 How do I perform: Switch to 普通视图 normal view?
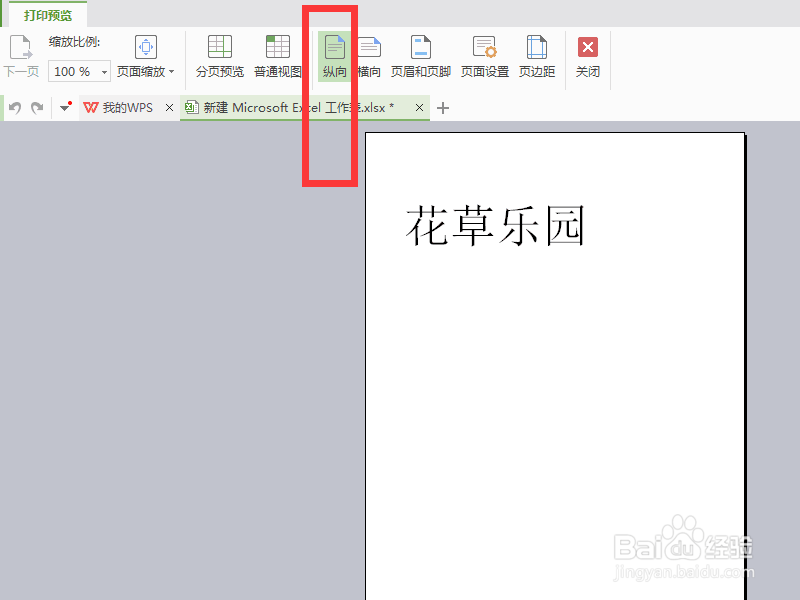point(277,55)
